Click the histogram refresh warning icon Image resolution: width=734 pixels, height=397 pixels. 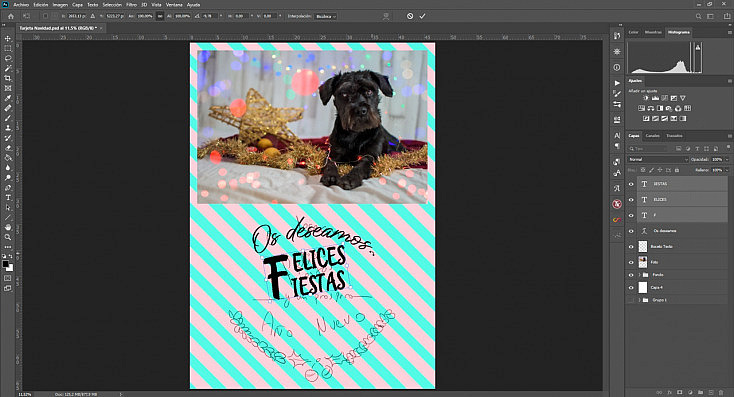point(698,47)
